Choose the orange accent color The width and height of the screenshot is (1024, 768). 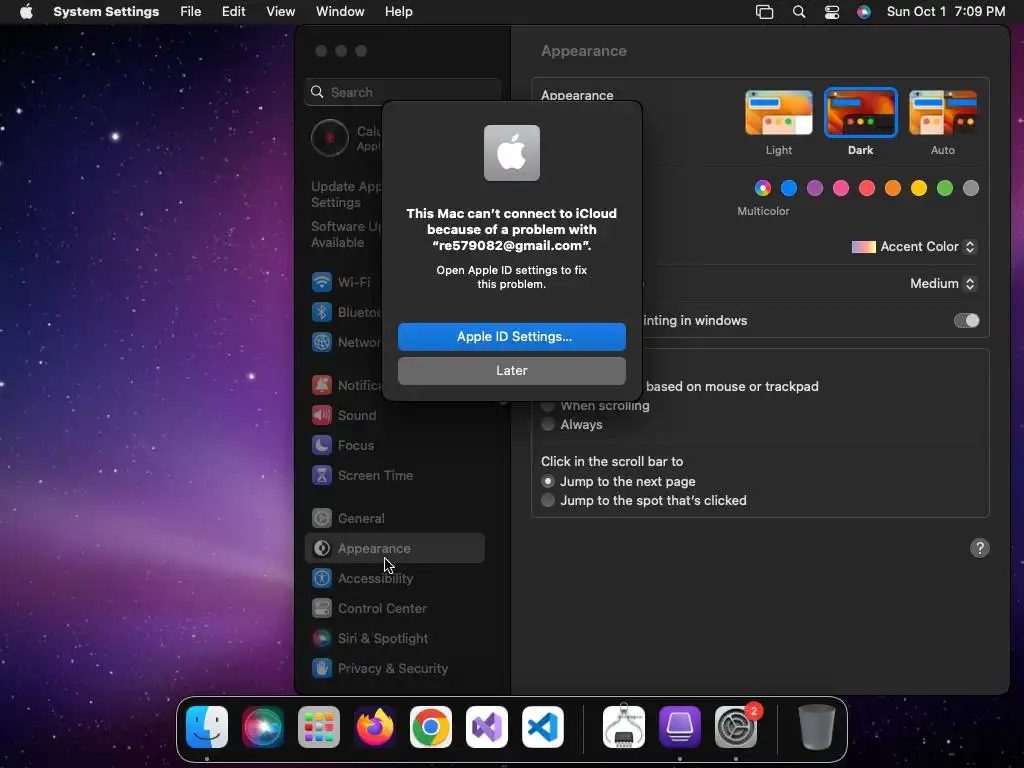(893, 188)
